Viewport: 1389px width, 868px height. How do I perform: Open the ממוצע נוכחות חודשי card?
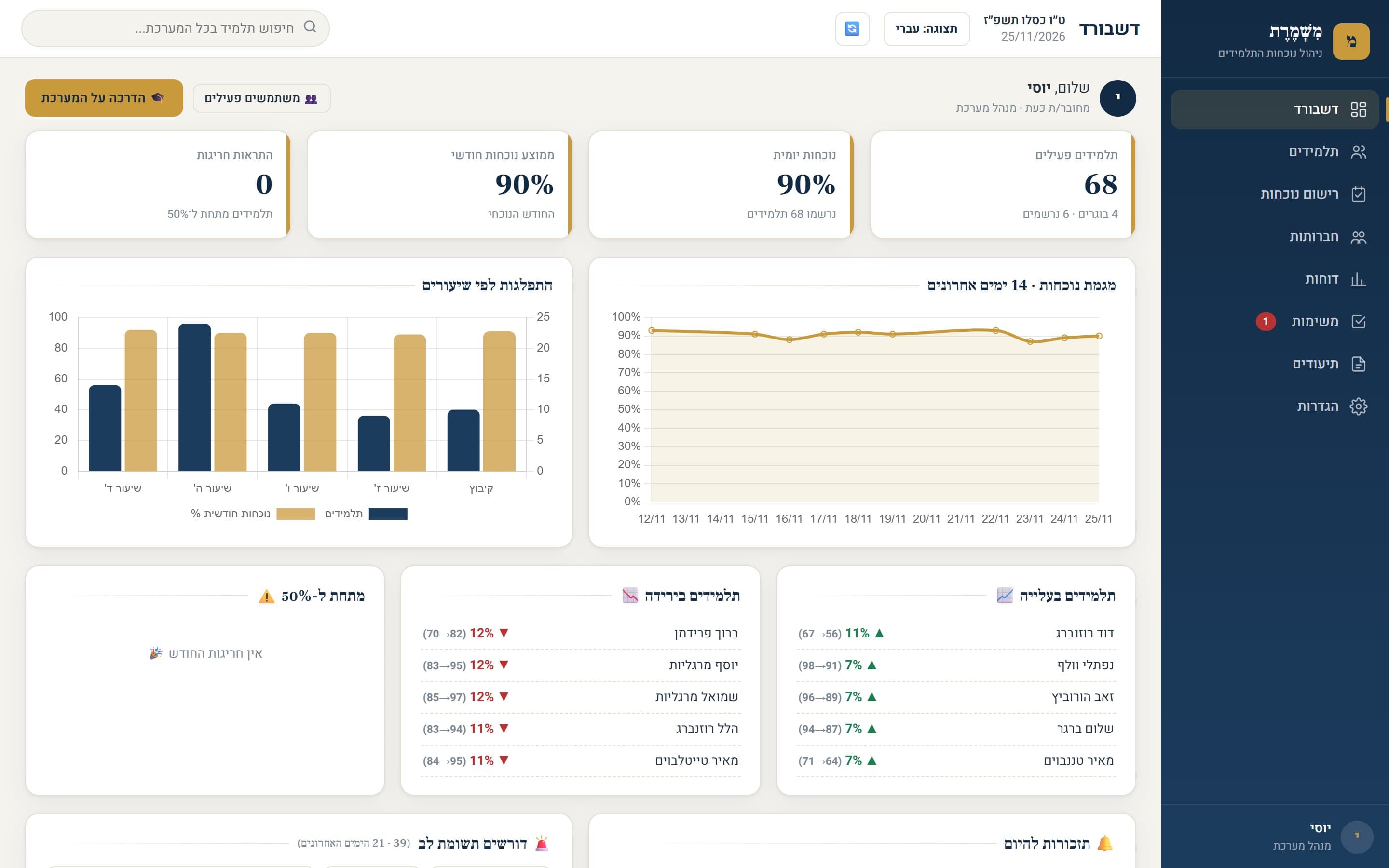440,185
